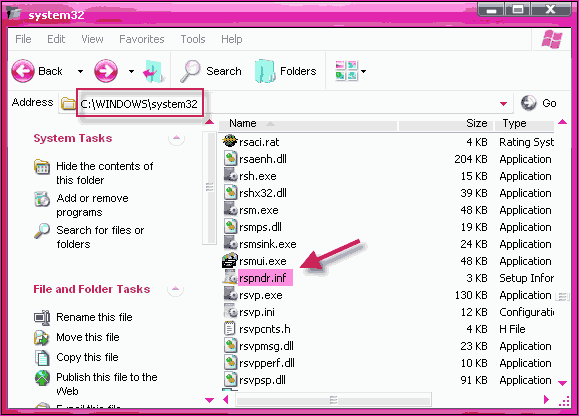Viewport: 579px width, 416px height.
Task: Go up one folder level icon
Action: [153, 71]
